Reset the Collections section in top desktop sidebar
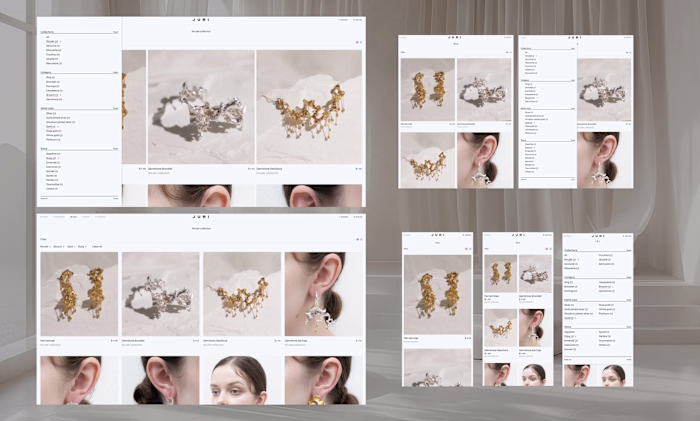This screenshot has width=700, height=421. click(116, 32)
